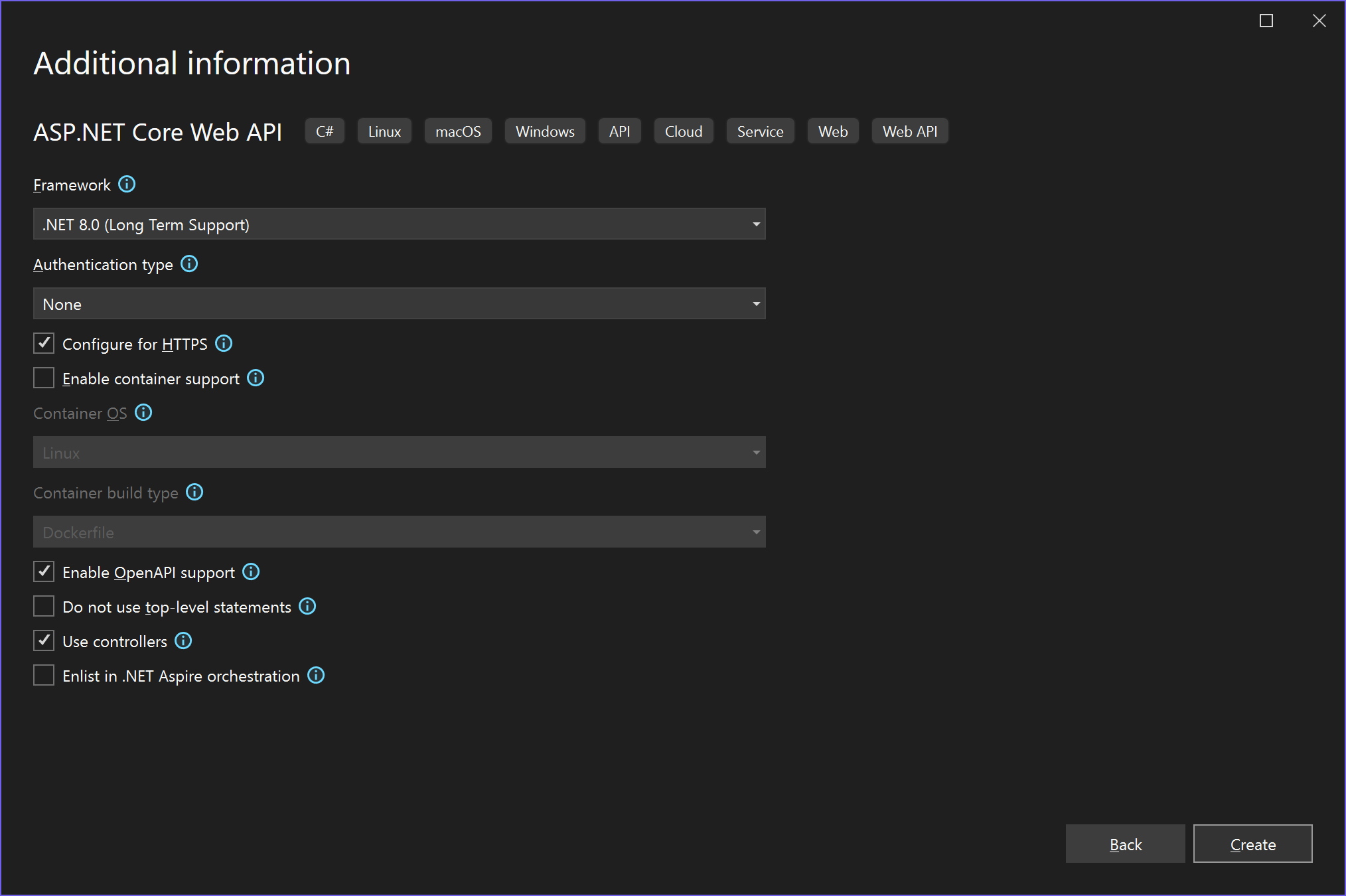The image size is (1346, 896).
Task: Click info icon for top-level statements option
Action: [307, 607]
